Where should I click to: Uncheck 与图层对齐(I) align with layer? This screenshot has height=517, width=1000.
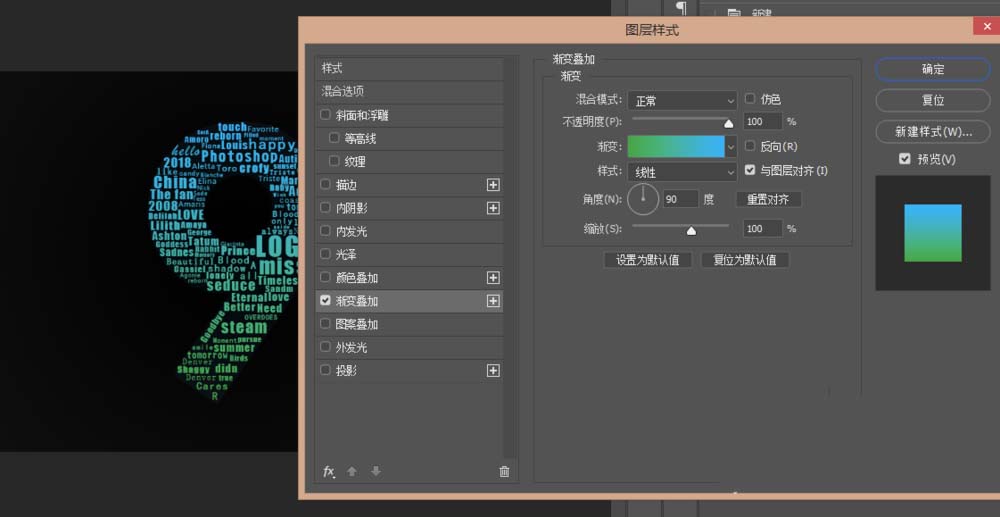750,170
